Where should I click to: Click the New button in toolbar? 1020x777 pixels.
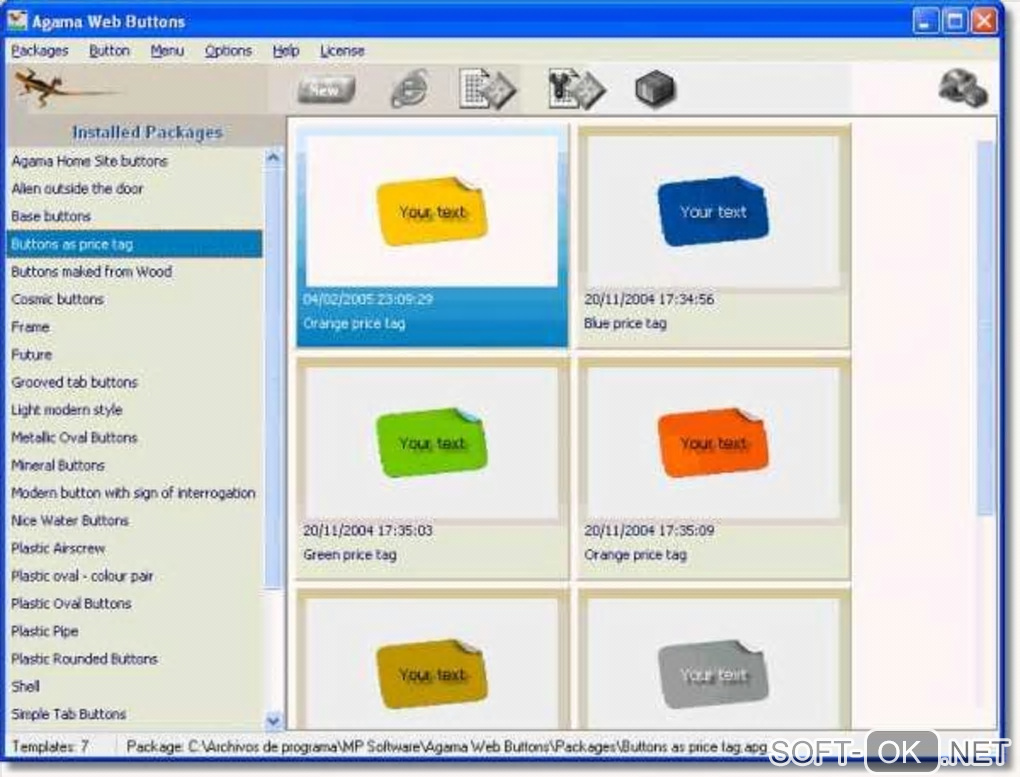pyautogui.click(x=327, y=89)
